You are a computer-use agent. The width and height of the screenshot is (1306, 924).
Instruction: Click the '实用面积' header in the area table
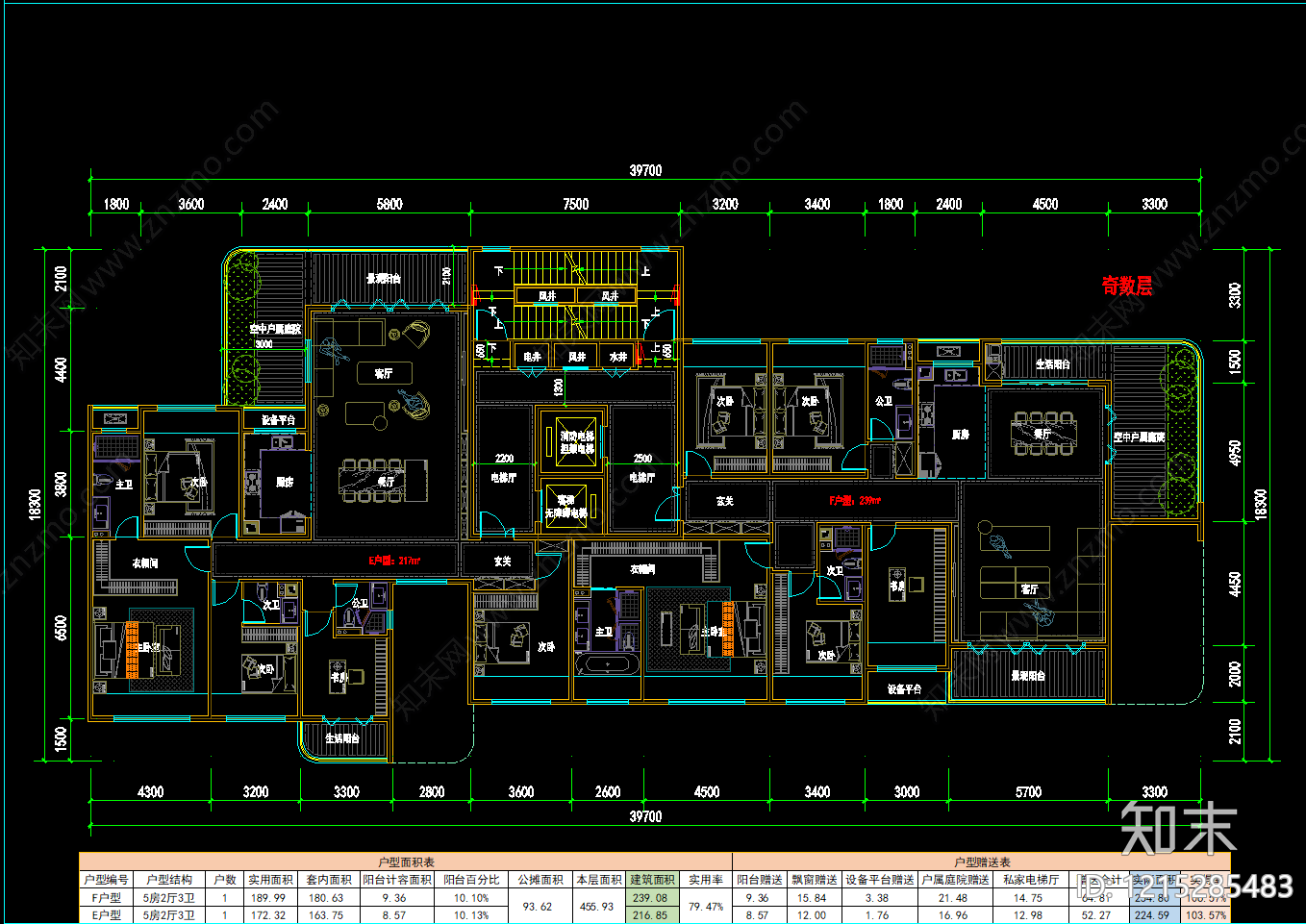coord(269,880)
